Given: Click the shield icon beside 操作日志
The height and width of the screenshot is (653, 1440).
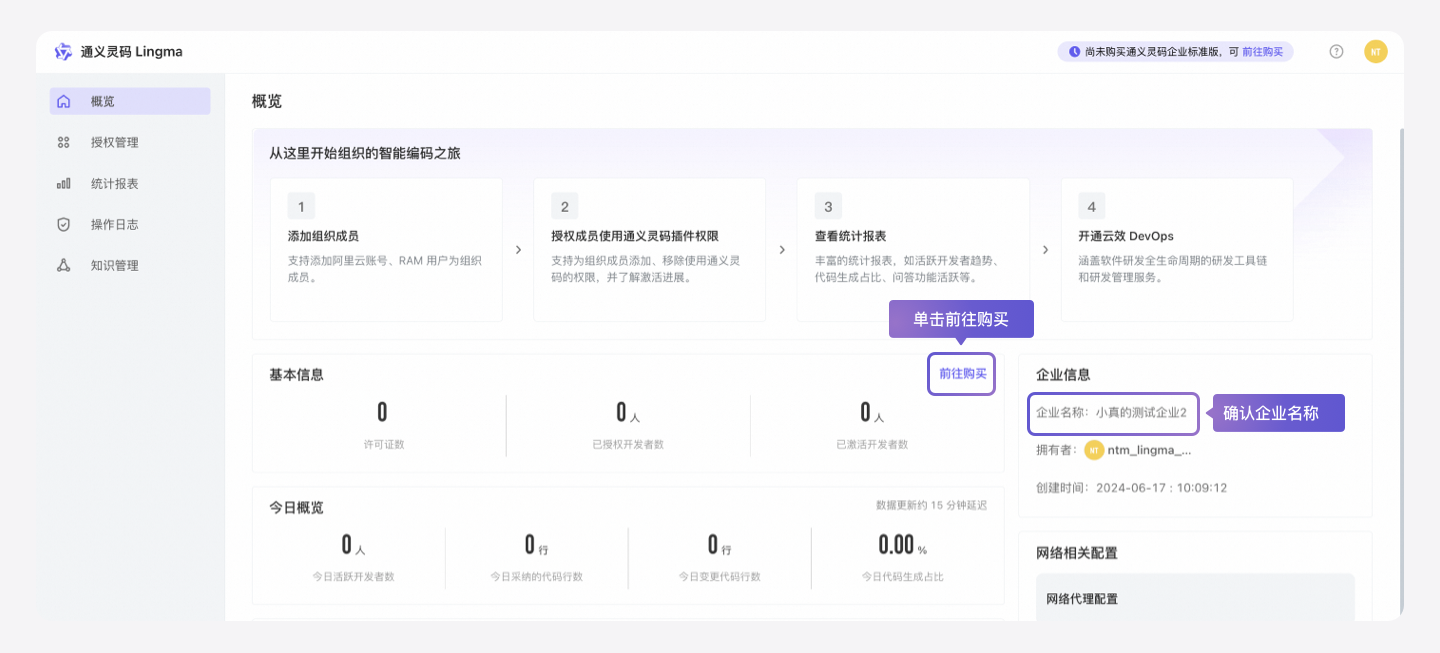Looking at the screenshot, I should 64,225.
